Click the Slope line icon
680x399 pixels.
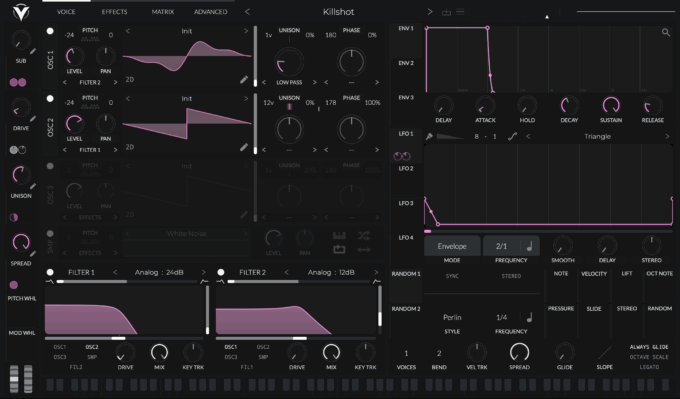point(605,353)
